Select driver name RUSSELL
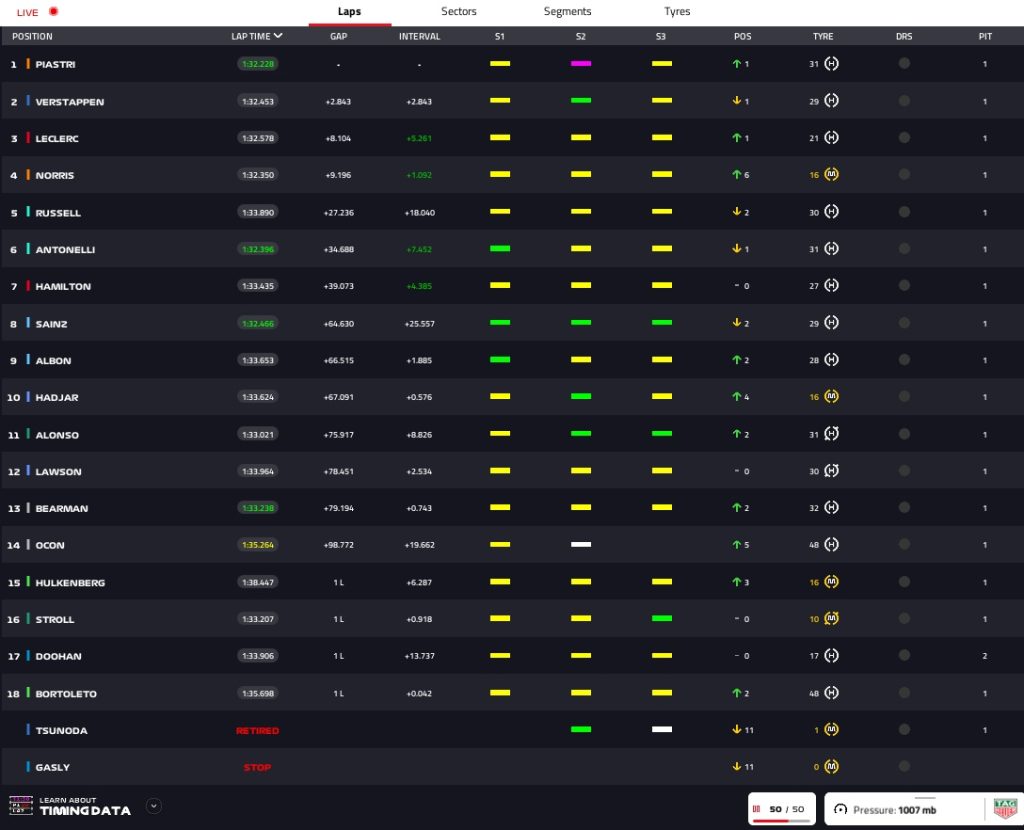Screen dimensions: 1024x830 point(58,213)
